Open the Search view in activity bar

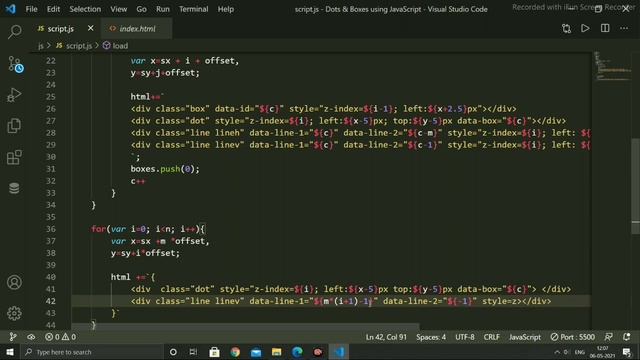[14, 32]
